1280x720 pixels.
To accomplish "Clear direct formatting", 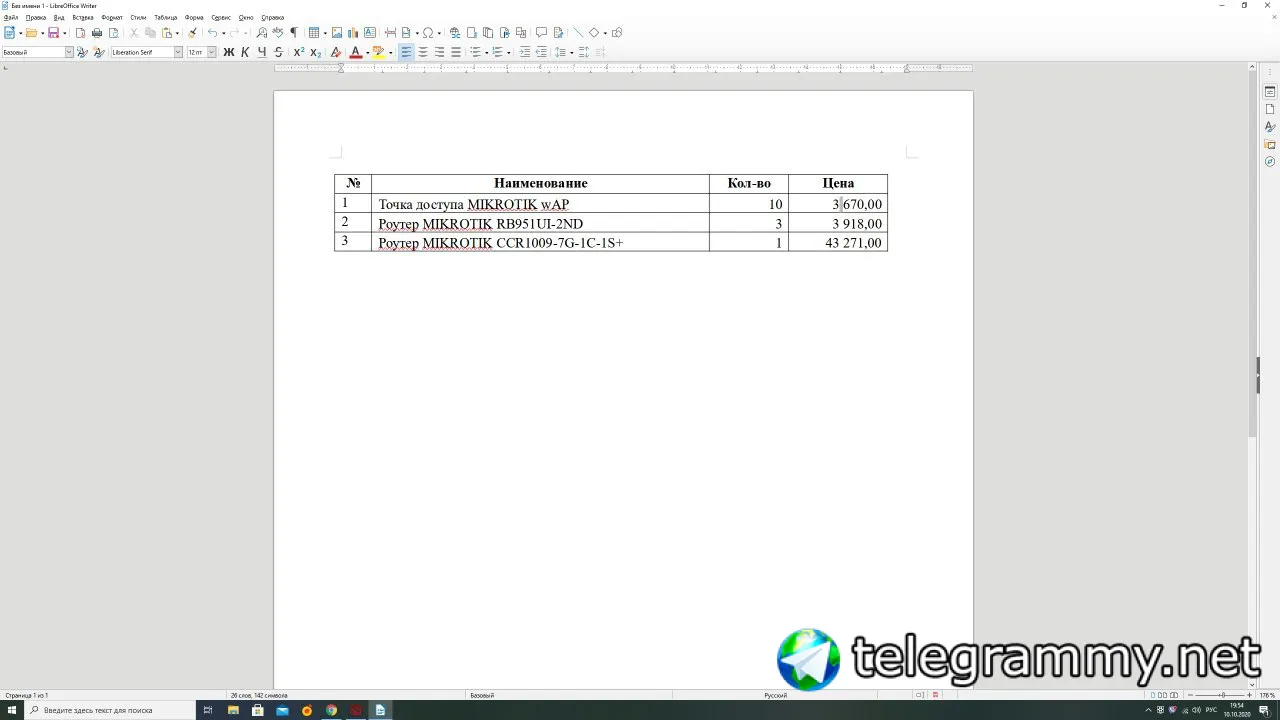I will [x=336, y=52].
